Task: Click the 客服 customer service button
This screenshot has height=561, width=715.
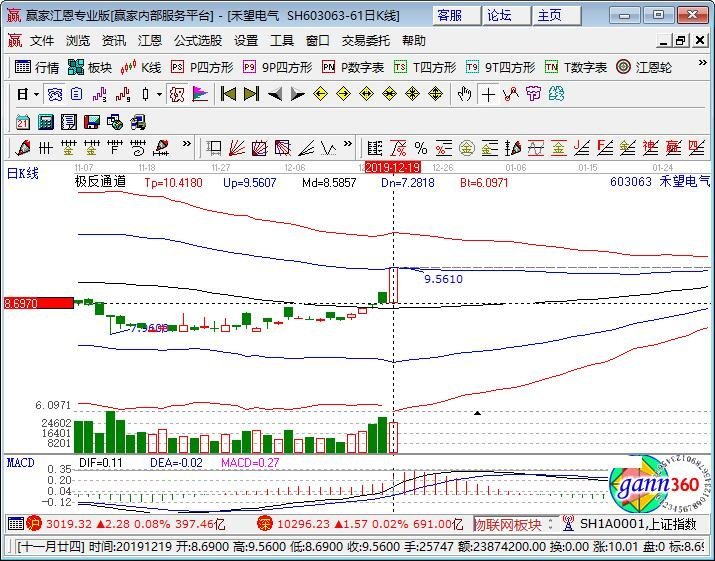Action: click(456, 16)
